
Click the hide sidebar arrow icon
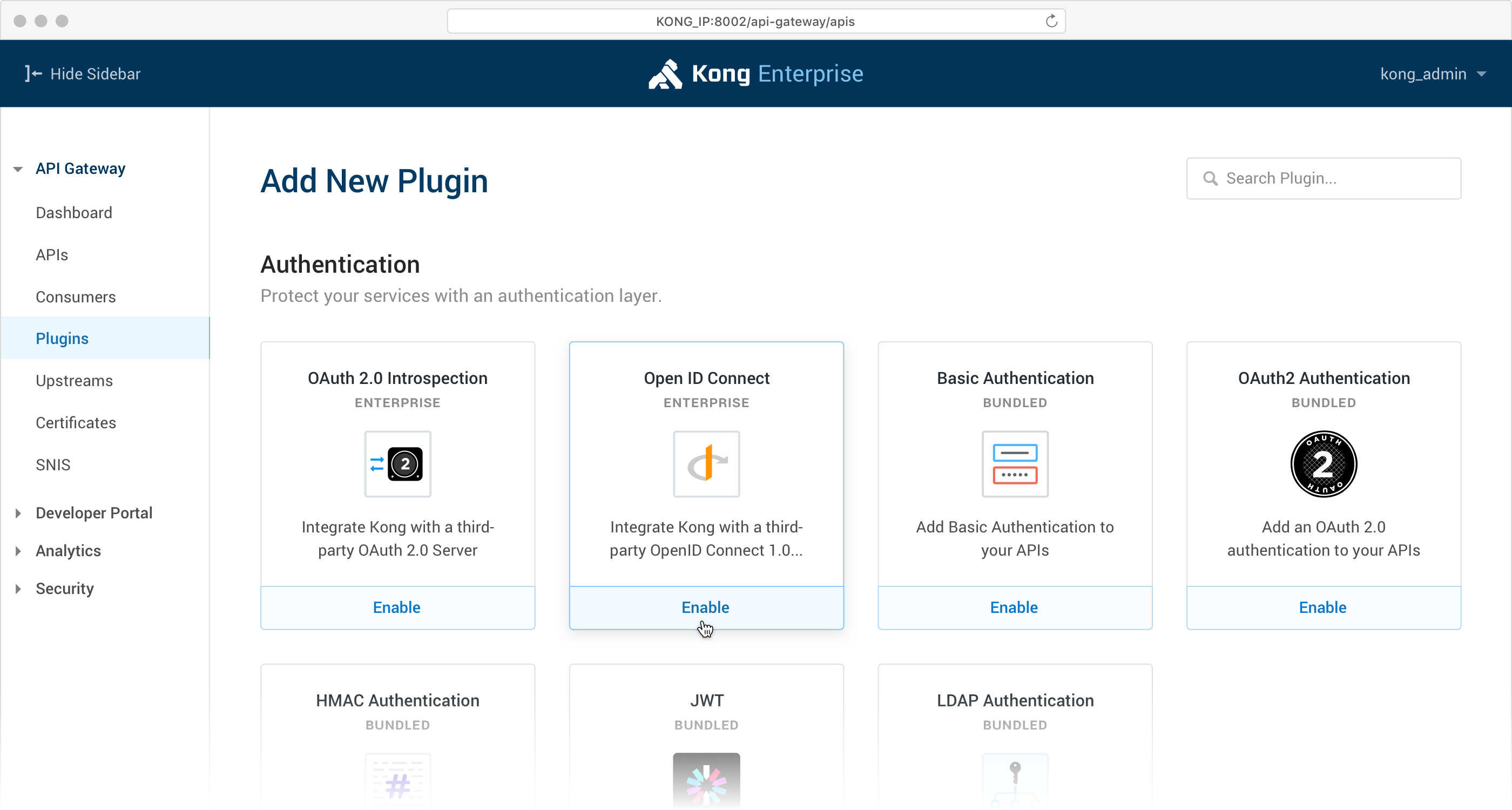point(33,73)
